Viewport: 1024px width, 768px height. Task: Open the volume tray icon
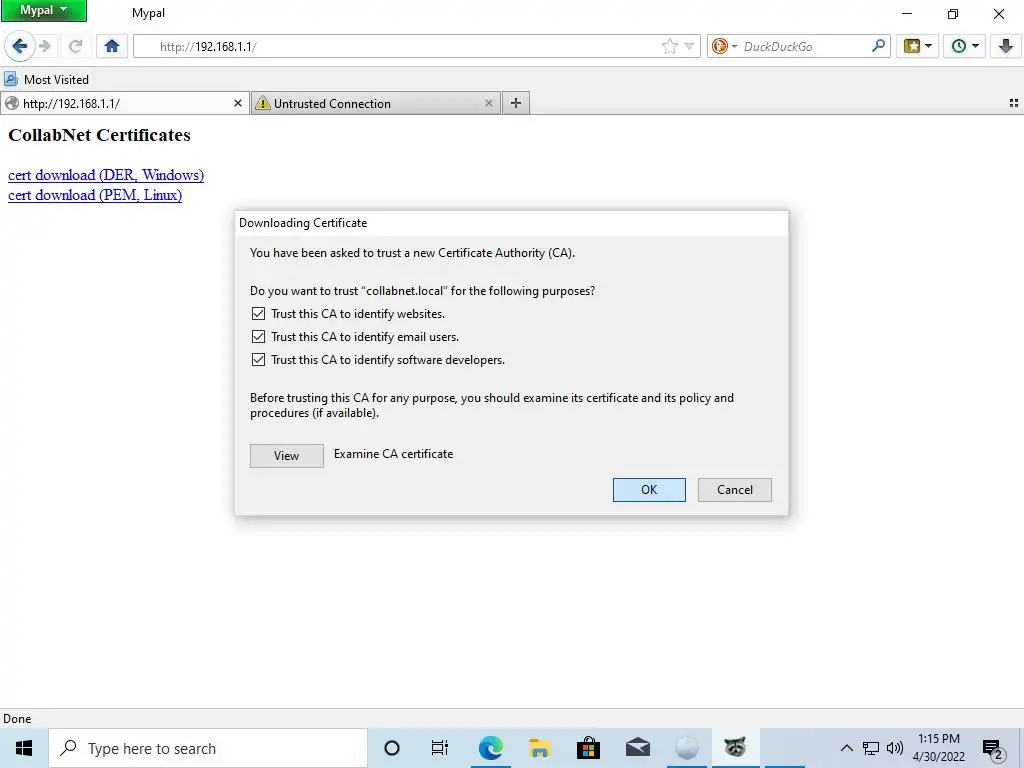tap(895, 748)
